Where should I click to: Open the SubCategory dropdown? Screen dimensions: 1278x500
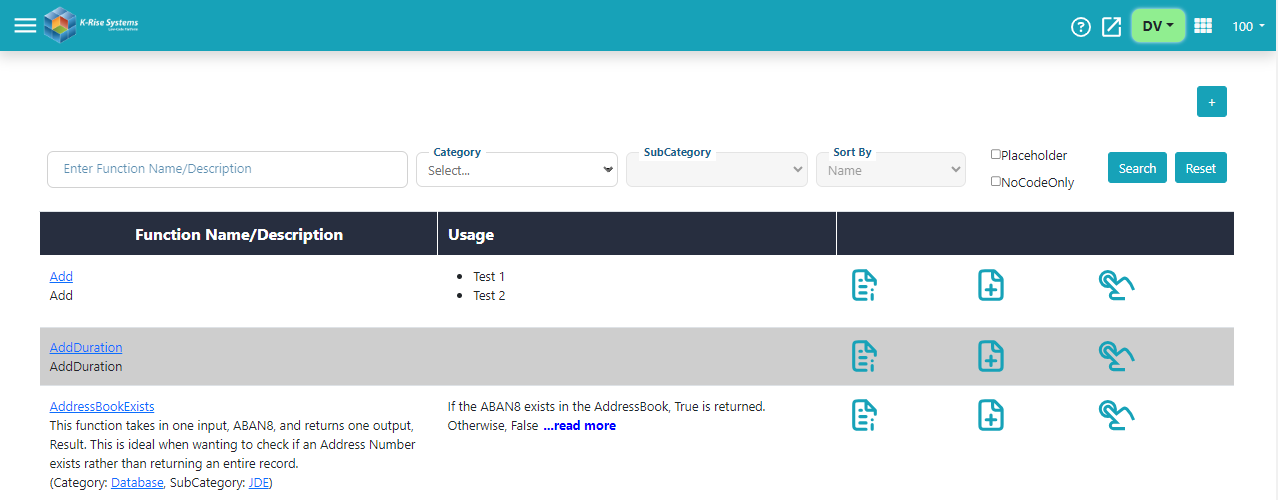click(716, 170)
